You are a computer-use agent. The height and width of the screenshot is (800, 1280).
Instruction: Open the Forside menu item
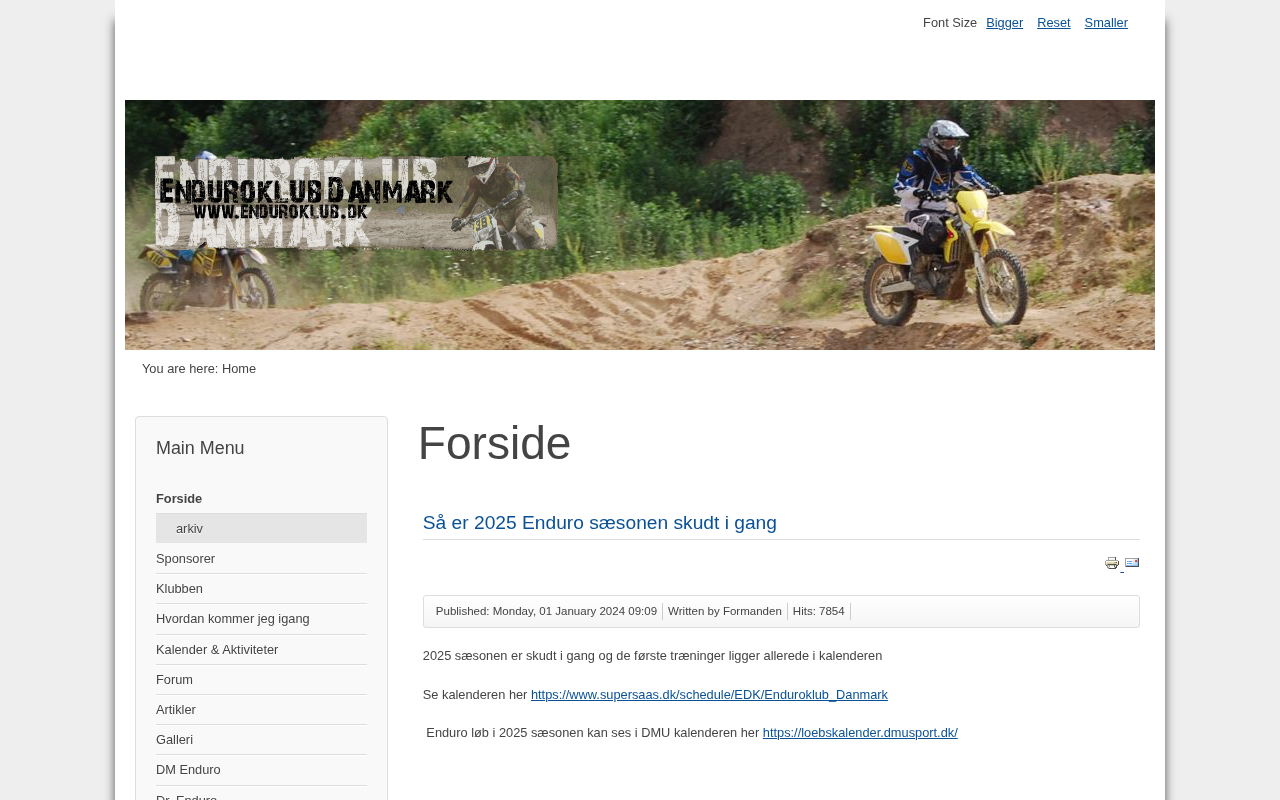179,499
